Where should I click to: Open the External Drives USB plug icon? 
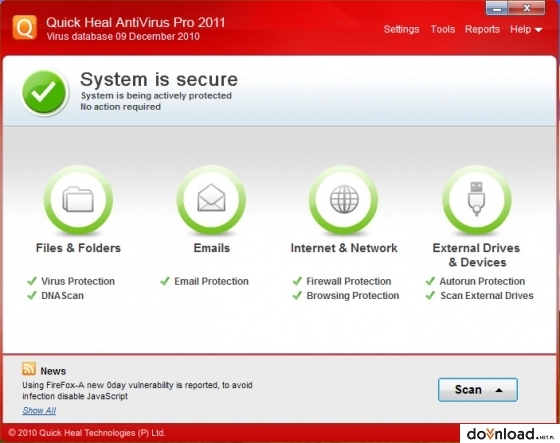(476, 200)
